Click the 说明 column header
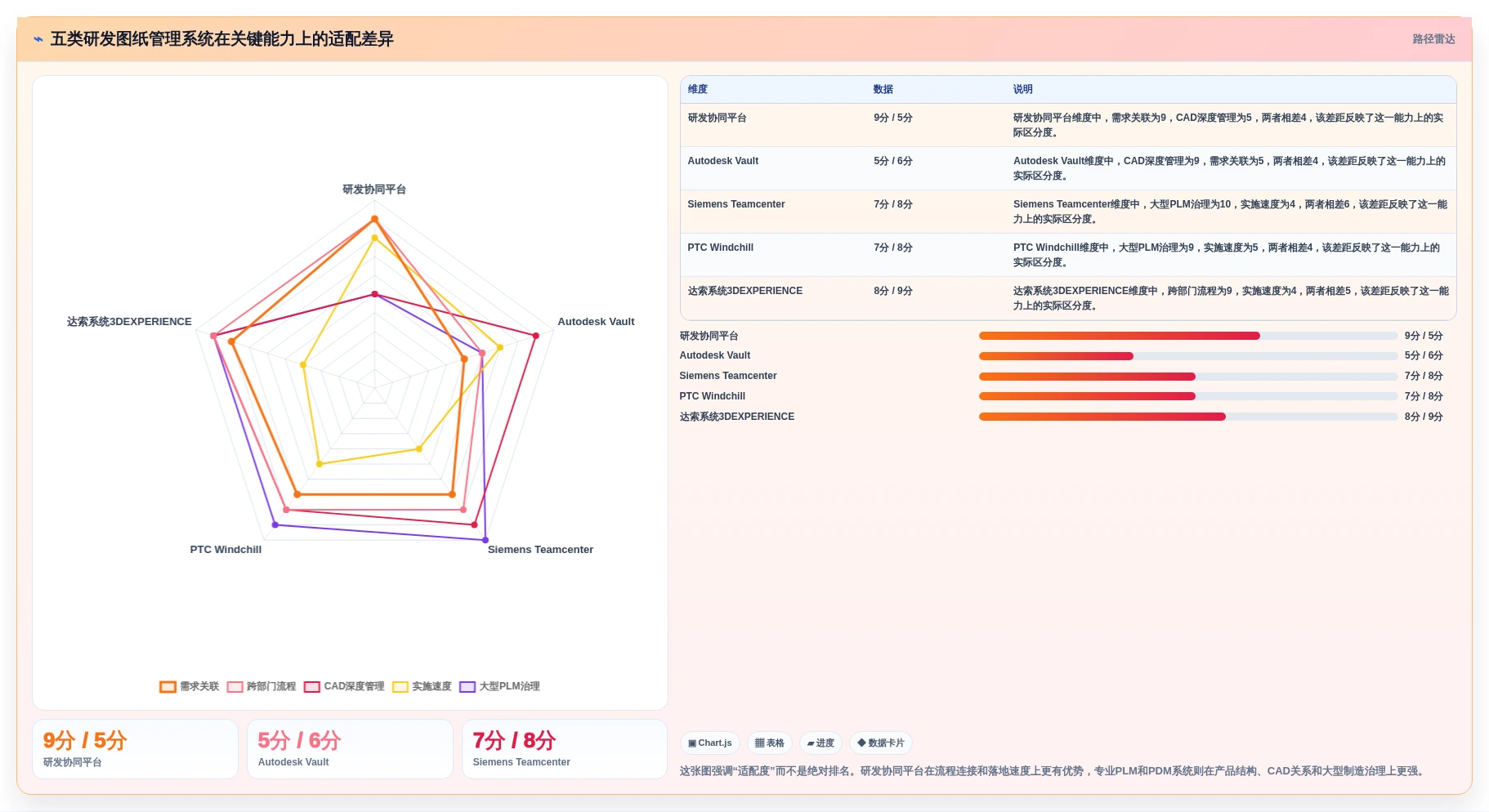This screenshot has width=1489, height=812. [x=1023, y=90]
